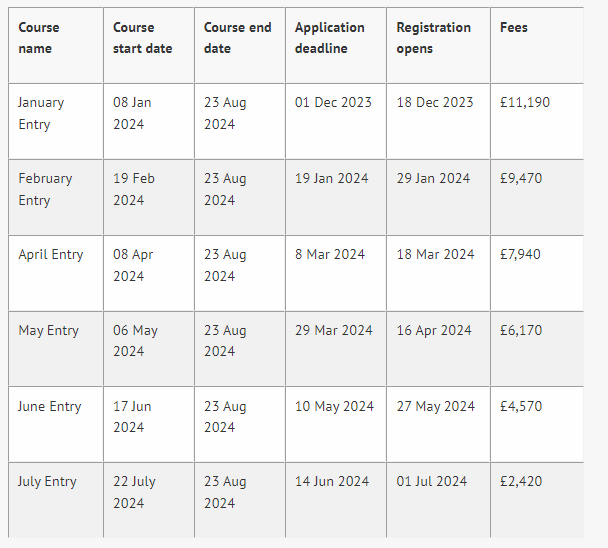Screen dimensions: 608x548
Task: Select the £9,470 fee value
Action: pyautogui.click(x=521, y=178)
